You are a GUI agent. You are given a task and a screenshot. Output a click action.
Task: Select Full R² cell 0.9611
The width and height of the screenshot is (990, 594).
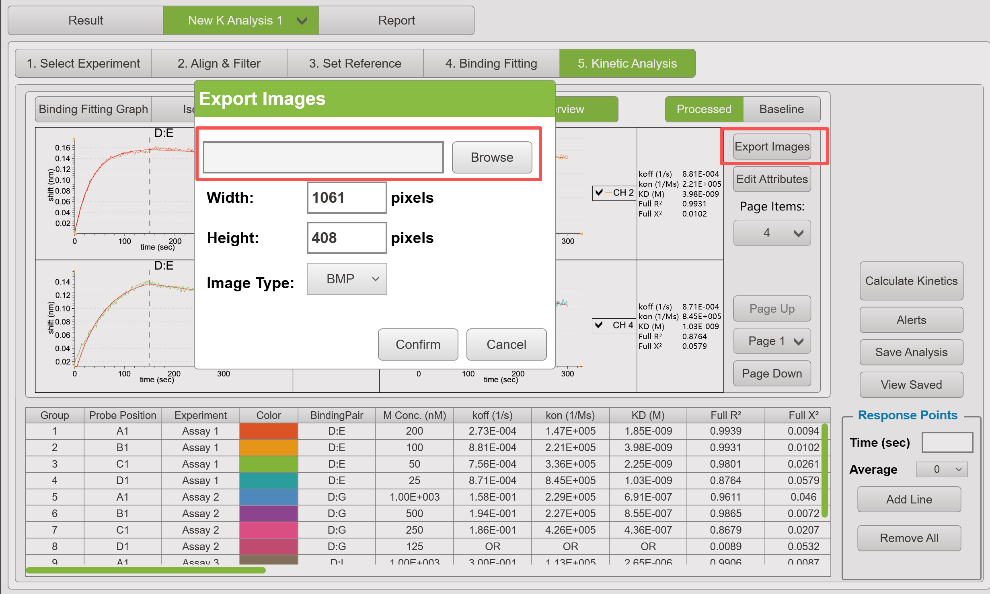coord(725,497)
